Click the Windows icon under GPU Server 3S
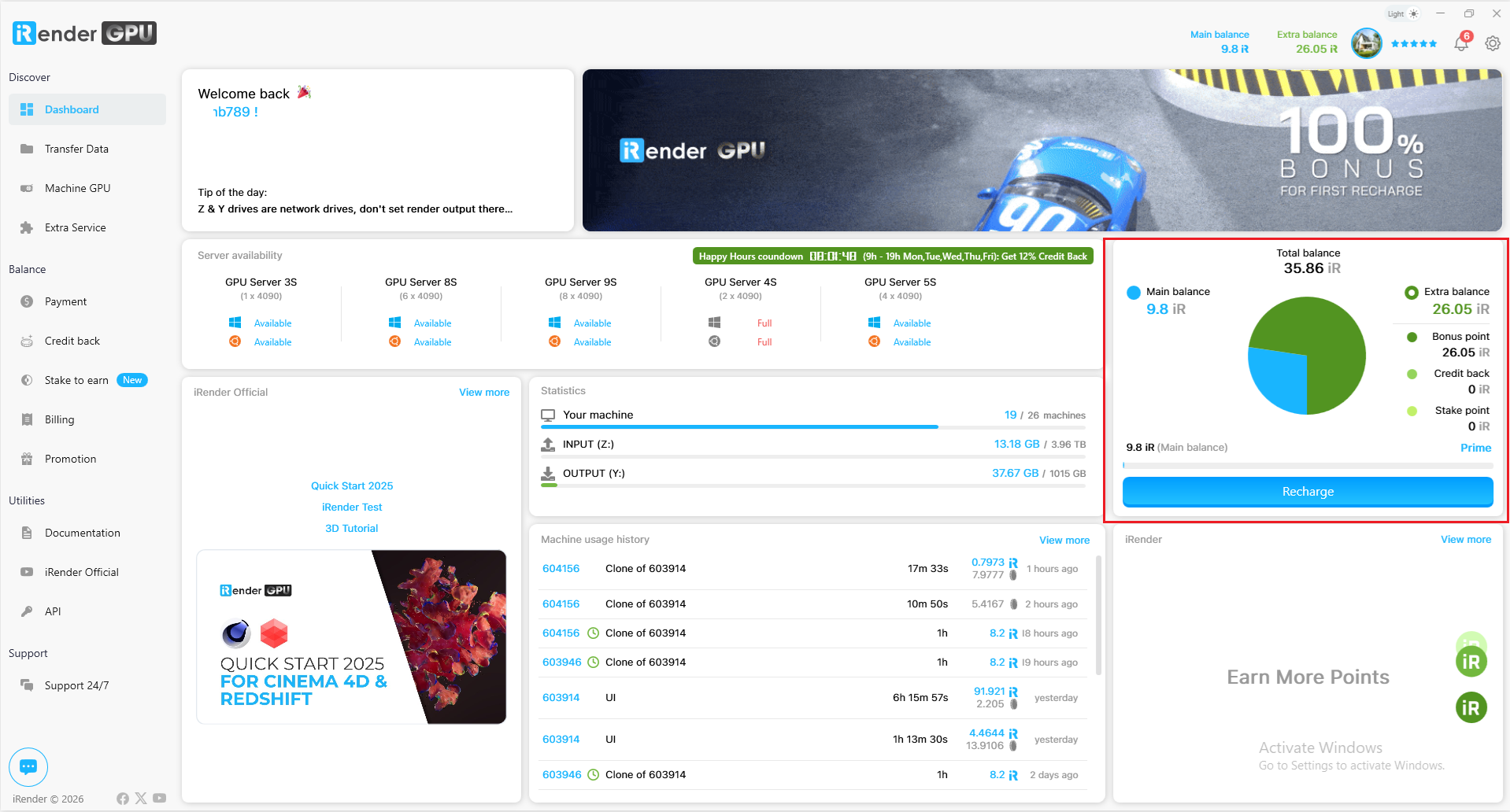Screen dimensions: 1510x812 235,323
